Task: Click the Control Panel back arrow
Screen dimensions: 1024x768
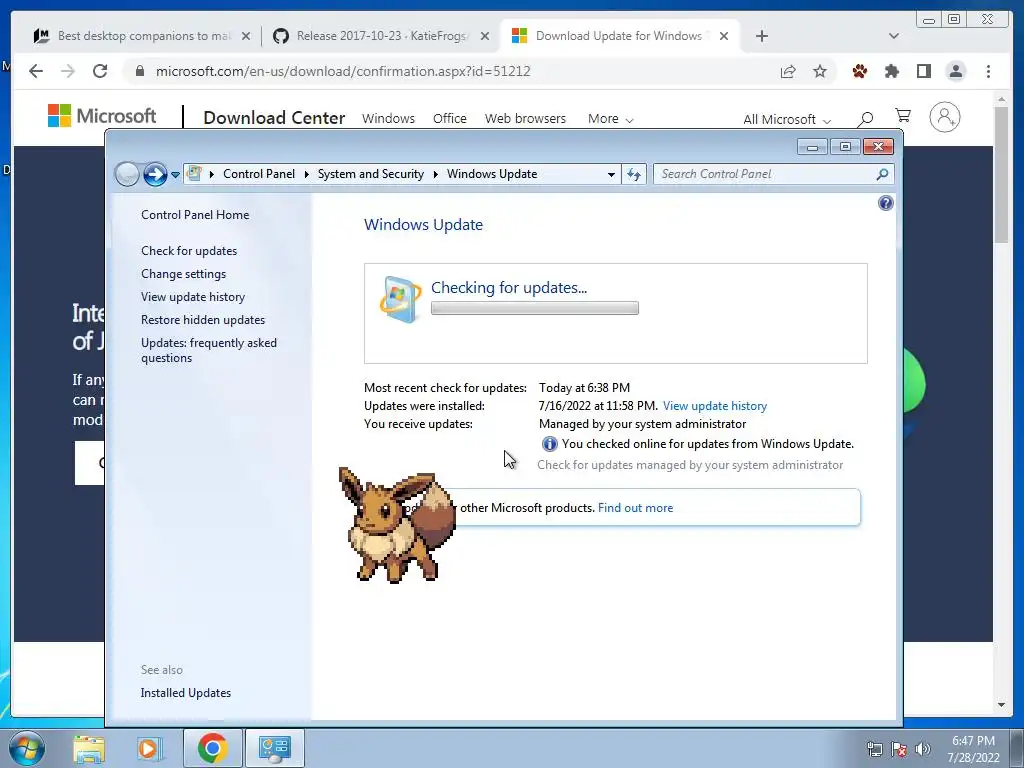Action: (x=127, y=174)
